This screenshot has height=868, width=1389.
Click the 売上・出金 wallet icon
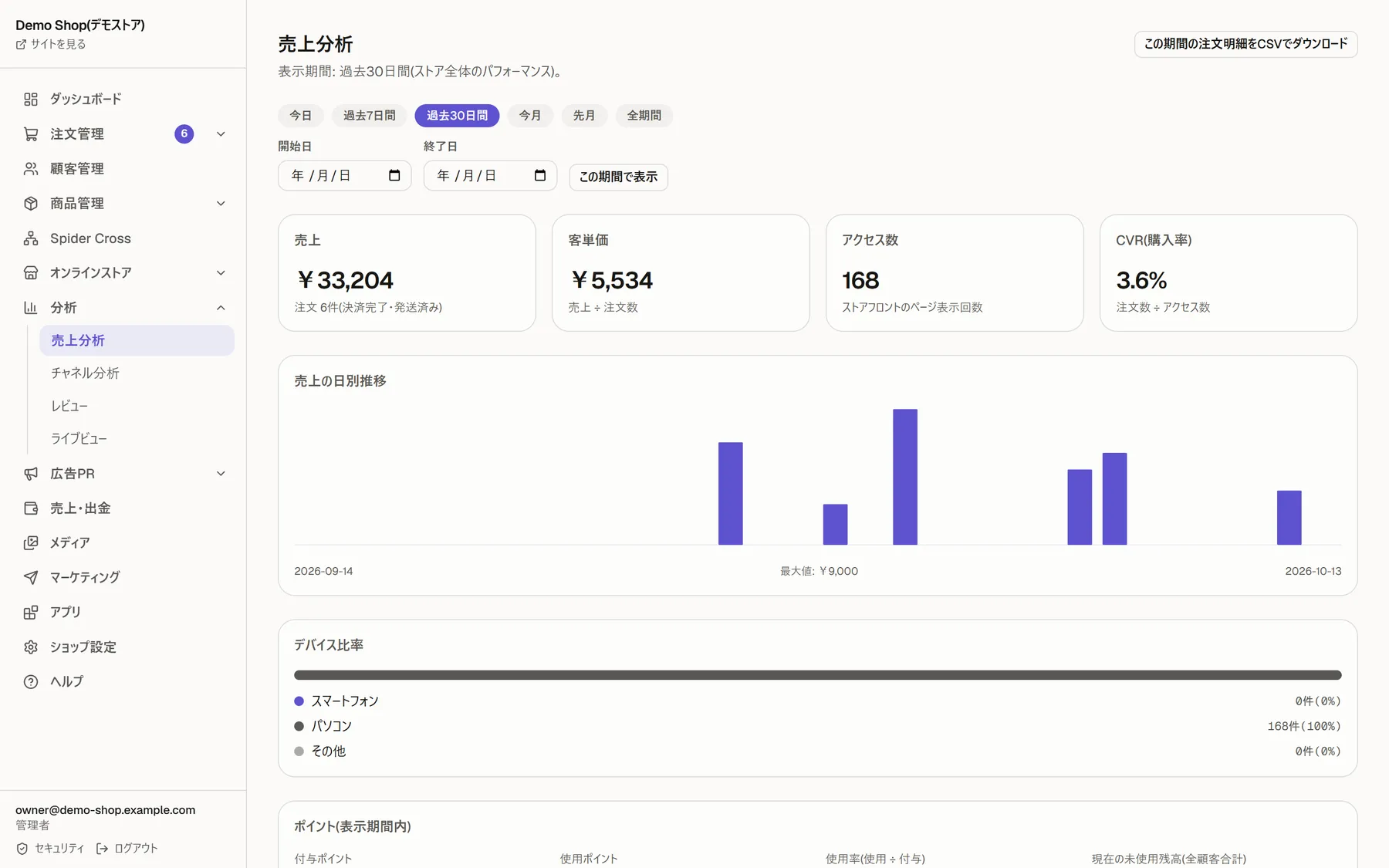31,508
